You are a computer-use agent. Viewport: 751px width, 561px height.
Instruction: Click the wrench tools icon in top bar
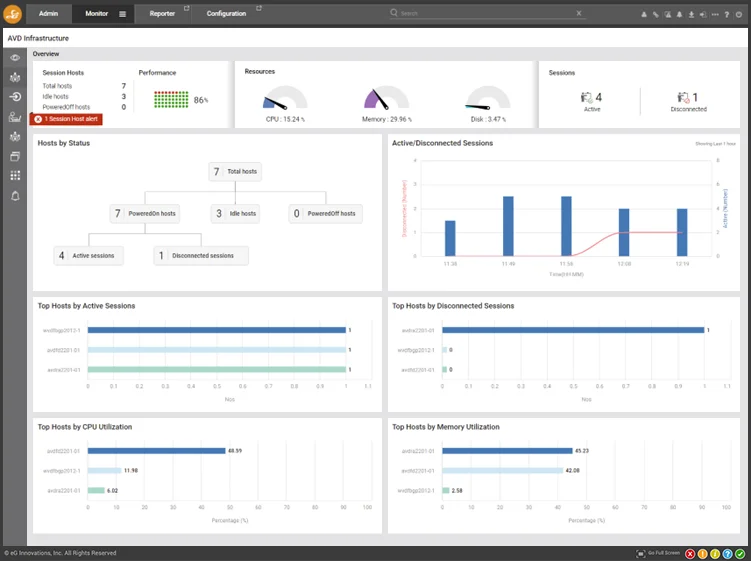click(x=656, y=14)
